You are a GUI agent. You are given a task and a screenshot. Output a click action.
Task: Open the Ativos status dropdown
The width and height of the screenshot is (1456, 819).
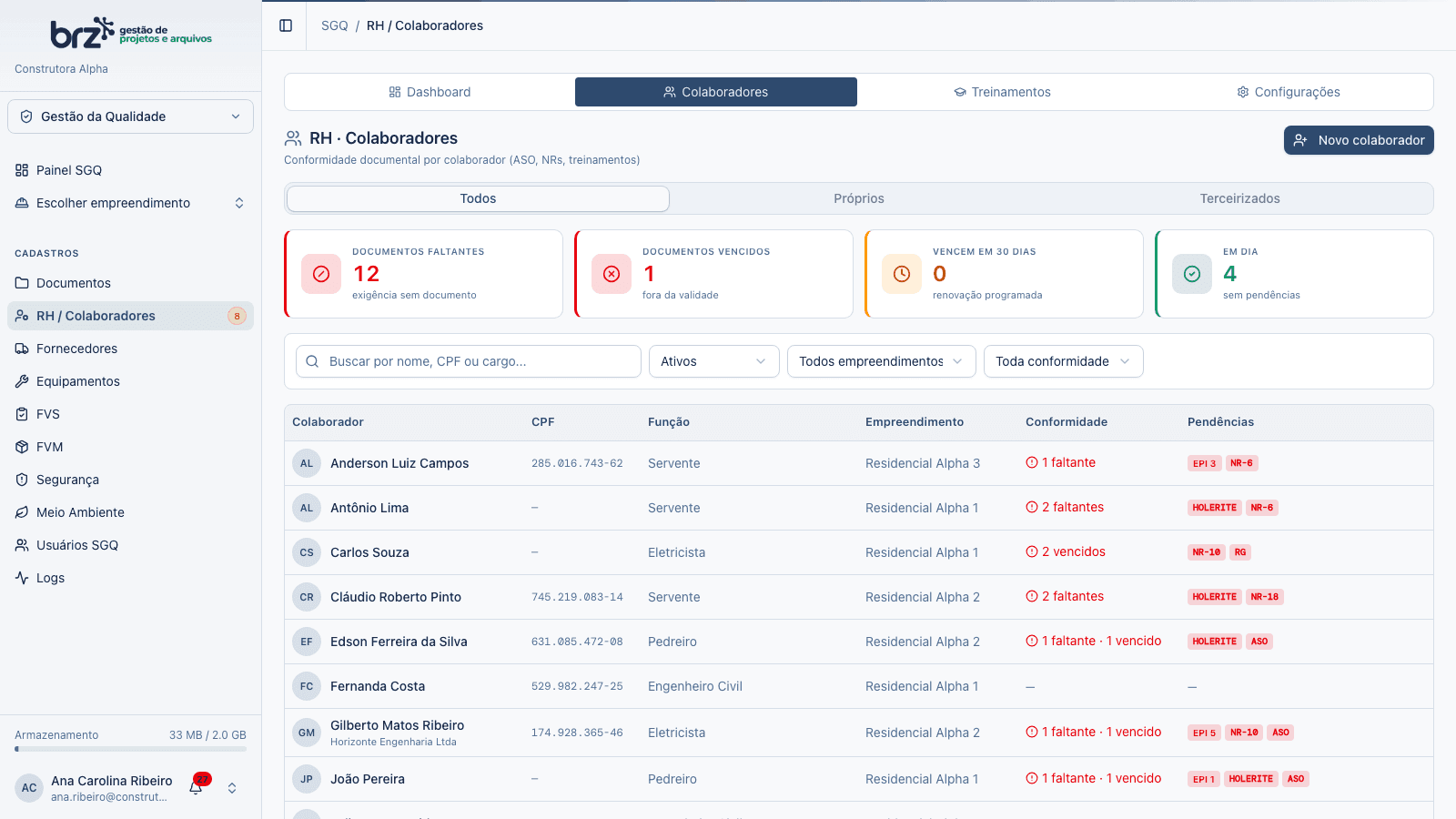(x=714, y=361)
